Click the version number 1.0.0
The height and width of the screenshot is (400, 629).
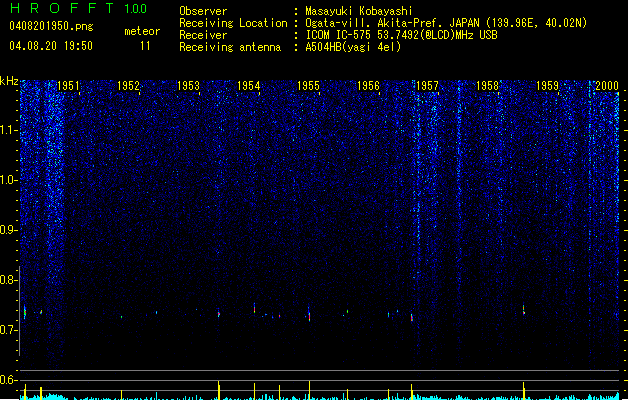pos(136,9)
